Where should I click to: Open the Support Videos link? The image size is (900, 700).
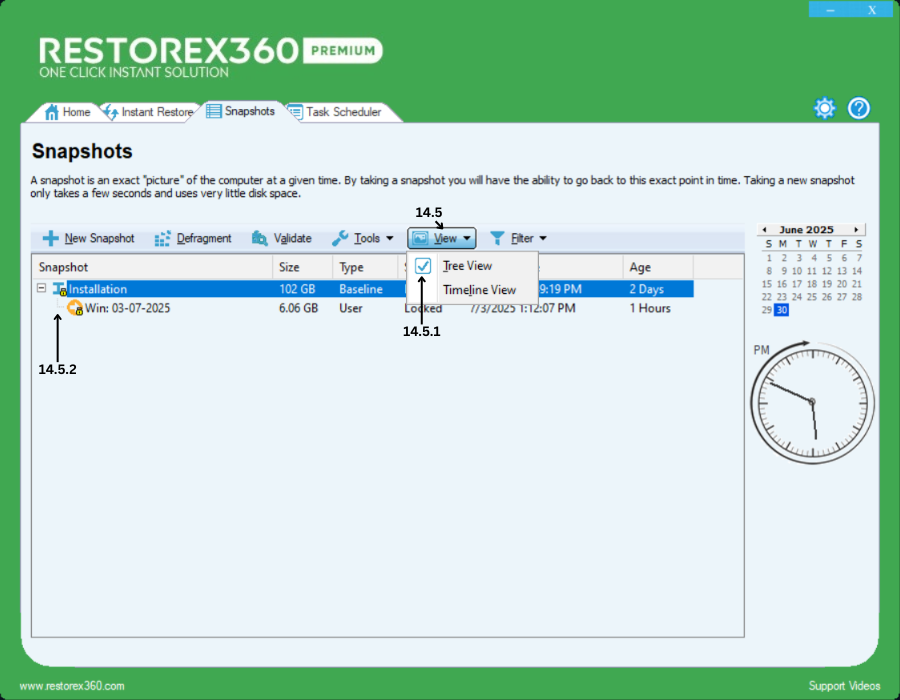844,686
